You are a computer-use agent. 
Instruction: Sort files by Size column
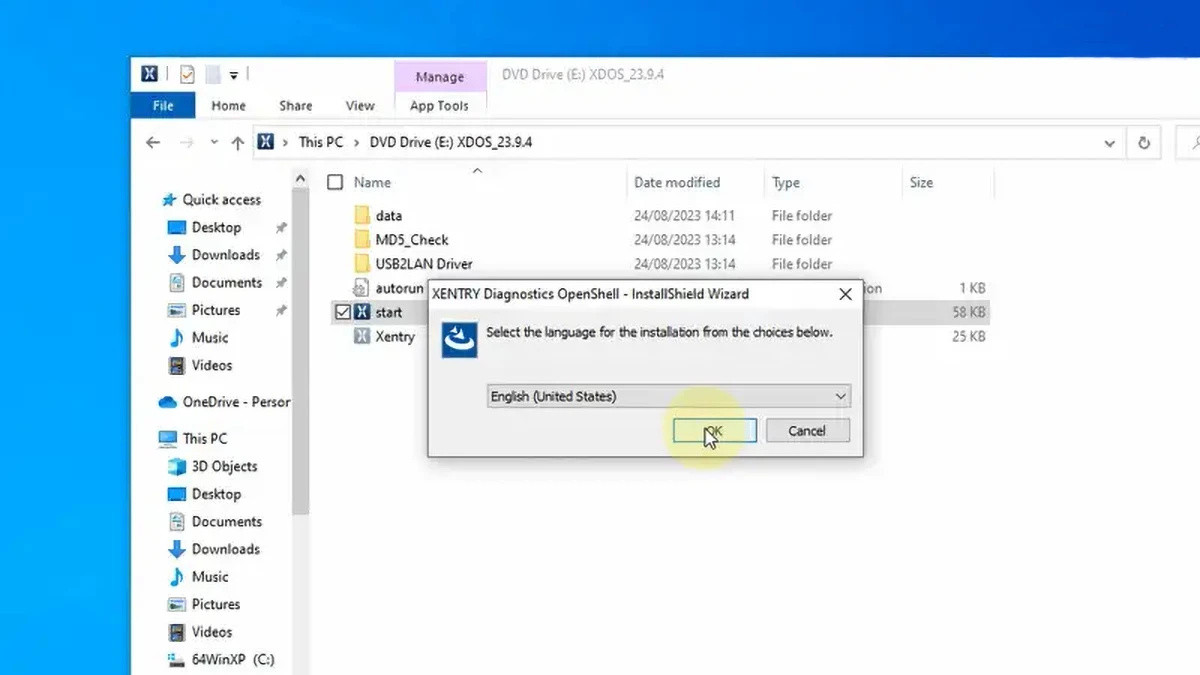click(x=921, y=182)
